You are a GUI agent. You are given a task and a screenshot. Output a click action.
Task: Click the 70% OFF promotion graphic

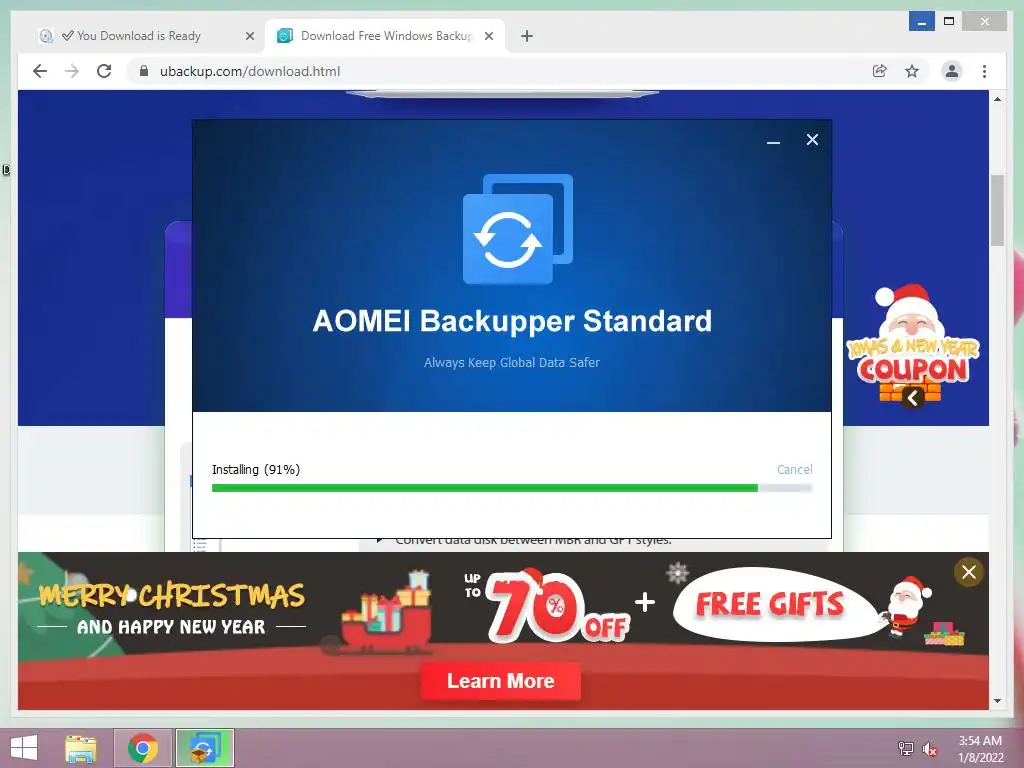click(x=547, y=607)
